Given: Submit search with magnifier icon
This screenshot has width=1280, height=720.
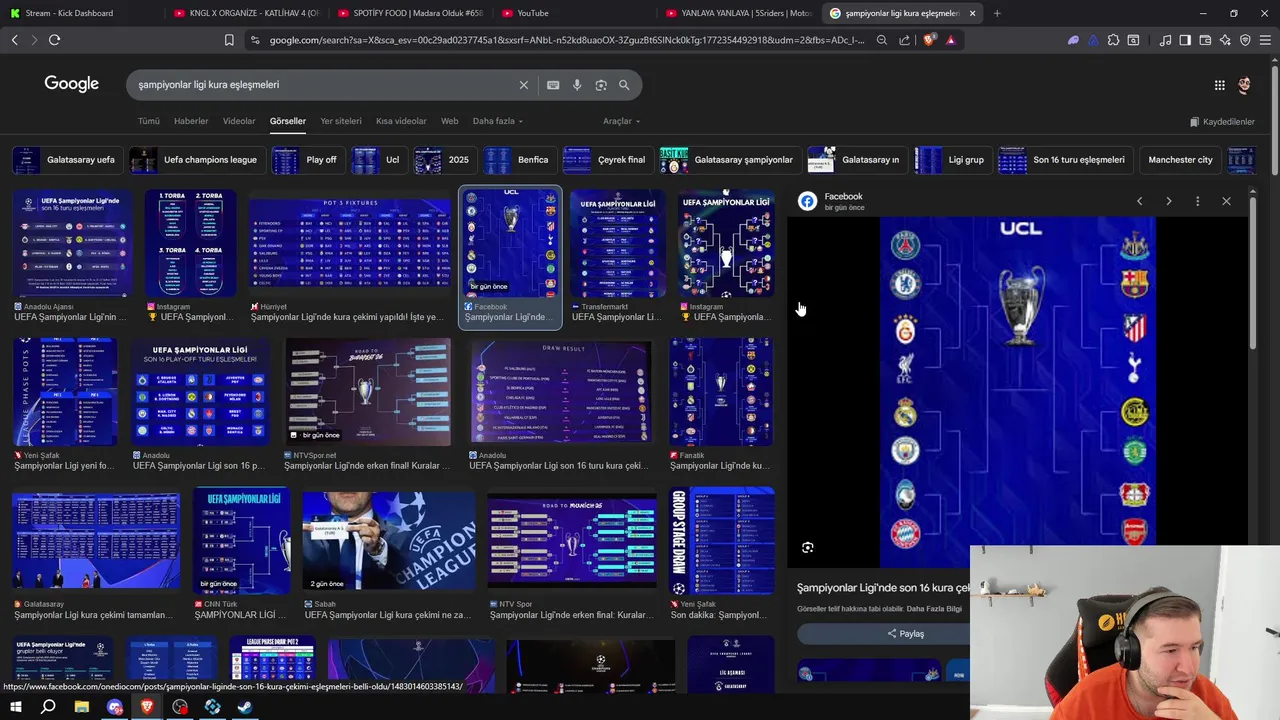Looking at the screenshot, I should click(624, 85).
